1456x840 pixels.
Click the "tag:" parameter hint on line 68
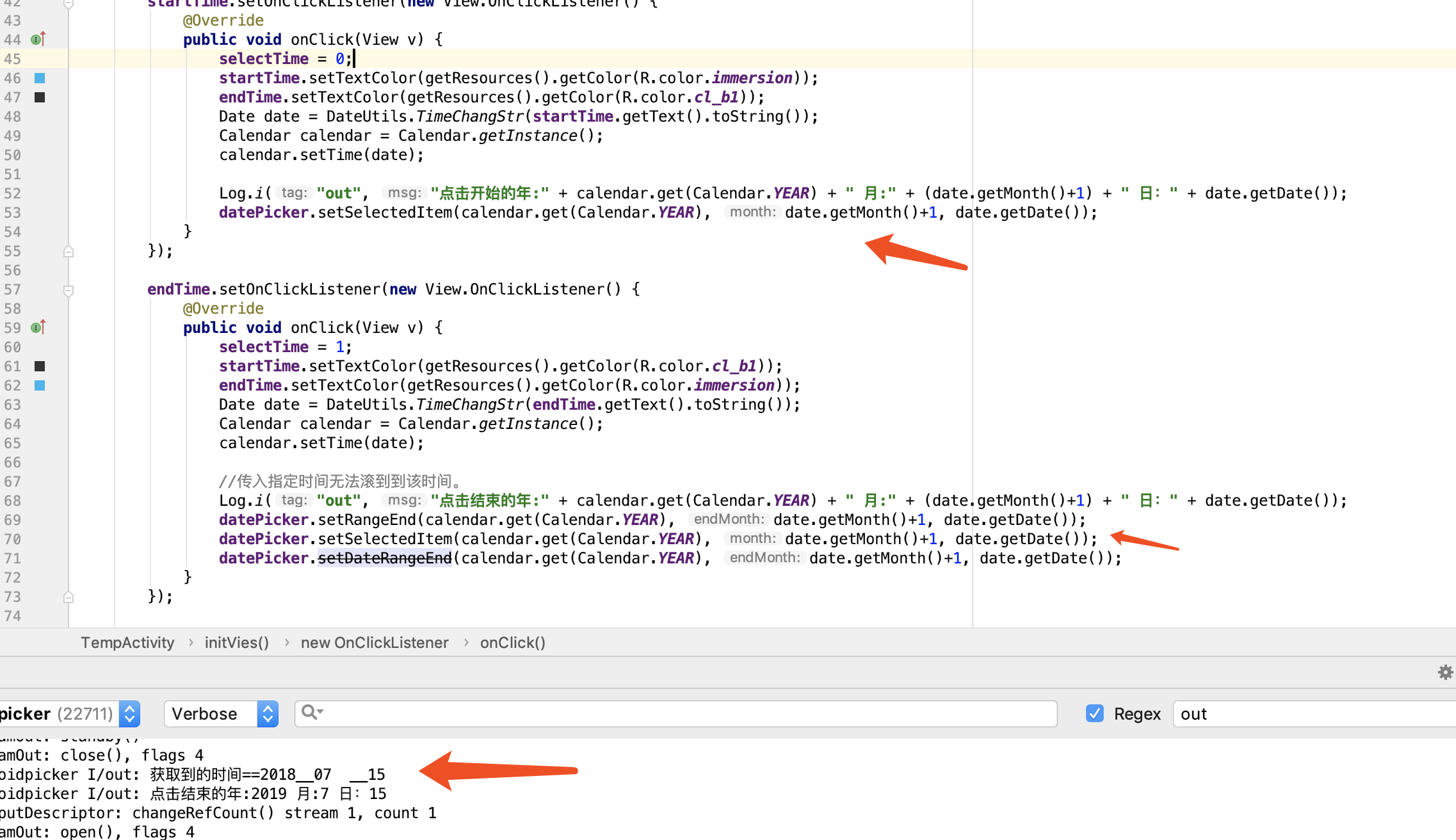tap(294, 500)
